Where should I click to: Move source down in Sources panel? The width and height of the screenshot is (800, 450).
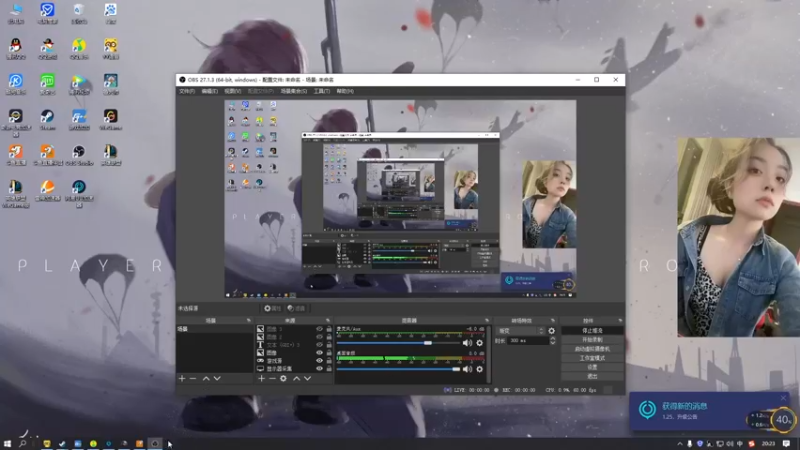307,379
